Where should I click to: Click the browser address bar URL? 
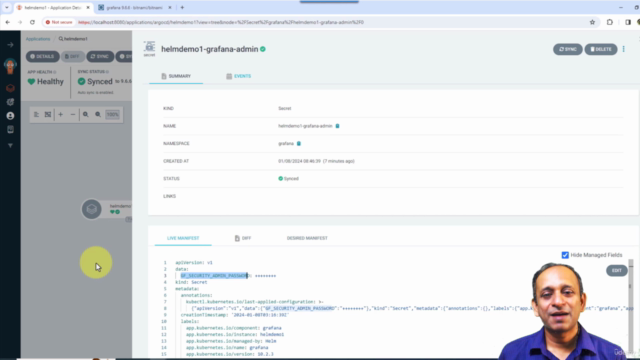(x=220, y=22)
